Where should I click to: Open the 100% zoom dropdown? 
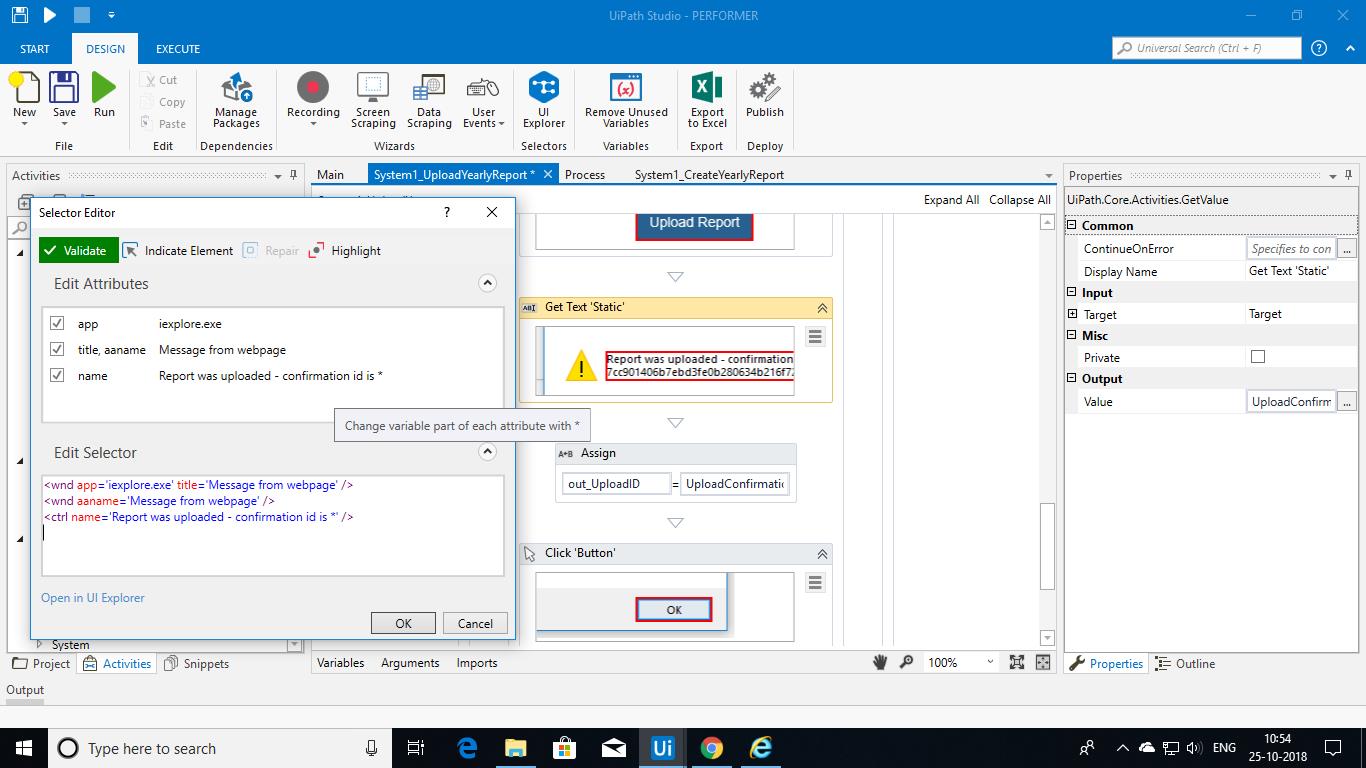click(x=990, y=662)
